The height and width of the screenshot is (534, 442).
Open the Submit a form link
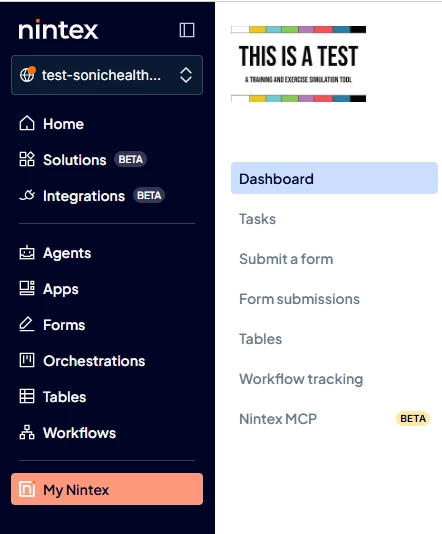coord(286,259)
